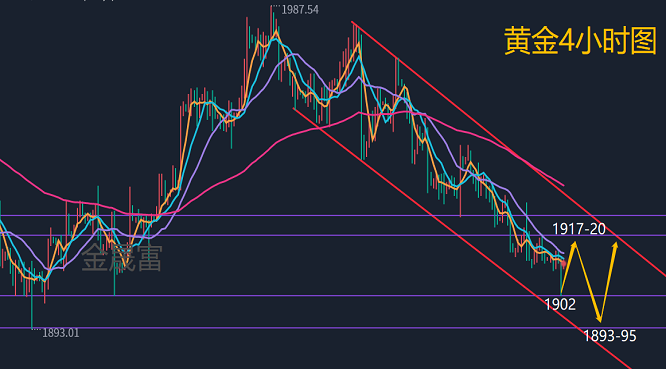
Task: Click the topmost purple horizontal resistance line
Action: 333,216
